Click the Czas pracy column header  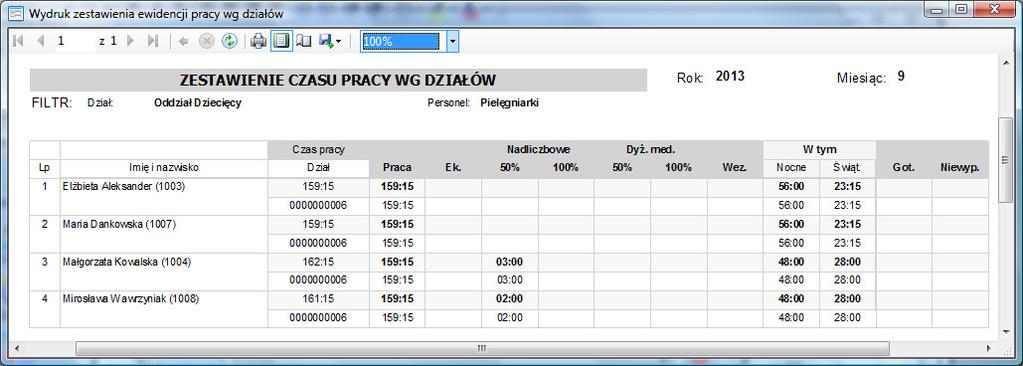tap(318, 149)
